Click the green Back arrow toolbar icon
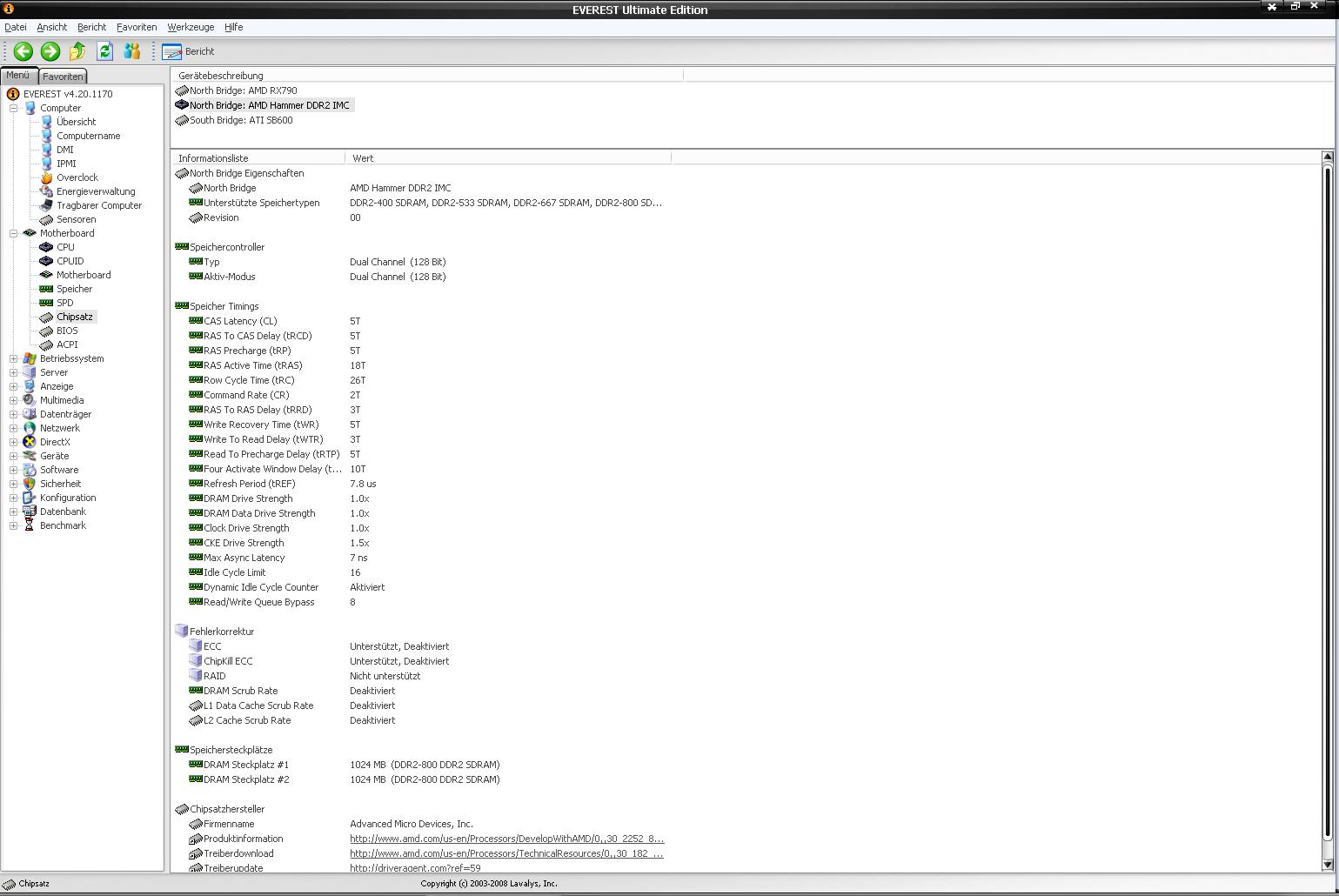The image size is (1339, 896). 23,51
